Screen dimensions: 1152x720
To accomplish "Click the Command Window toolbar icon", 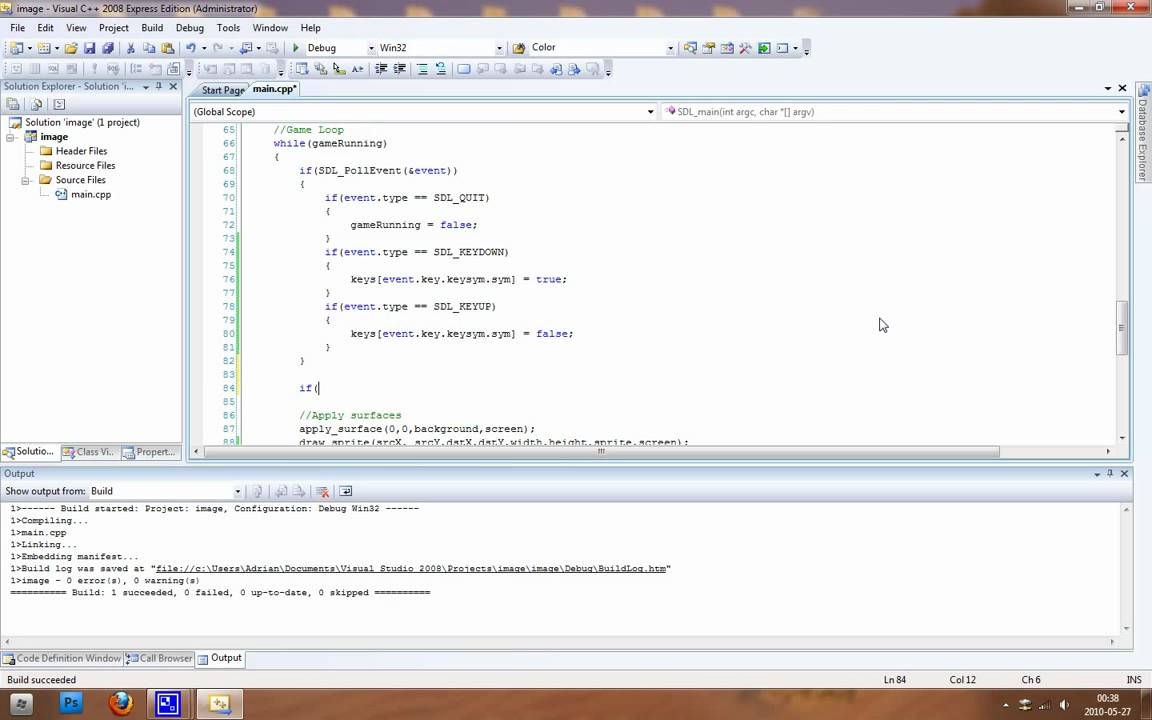I will point(782,48).
